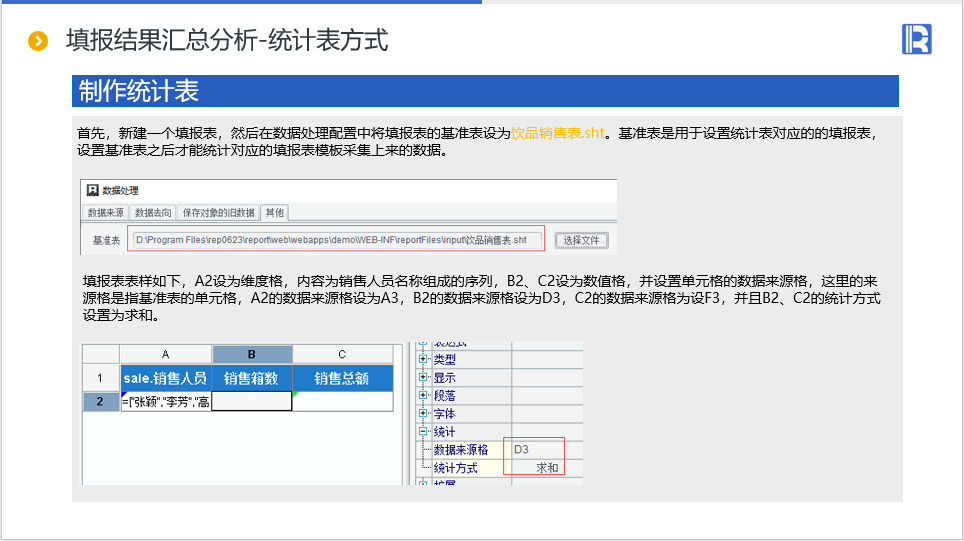
Task: Click the 选择文件 button
Action: pos(581,240)
